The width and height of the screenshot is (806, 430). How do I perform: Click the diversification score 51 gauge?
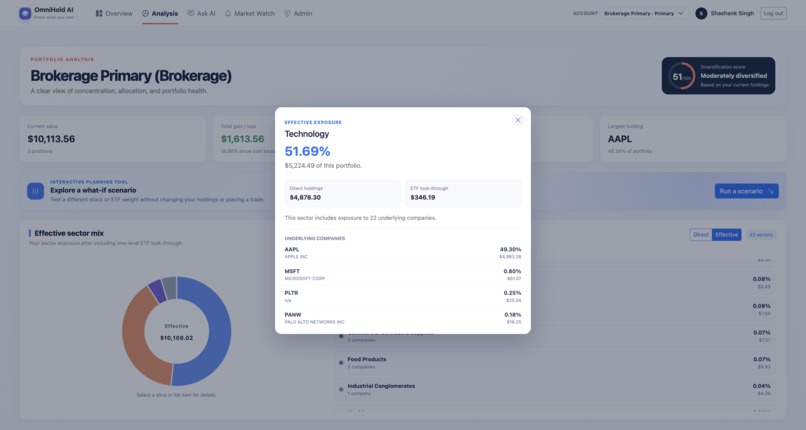point(681,76)
